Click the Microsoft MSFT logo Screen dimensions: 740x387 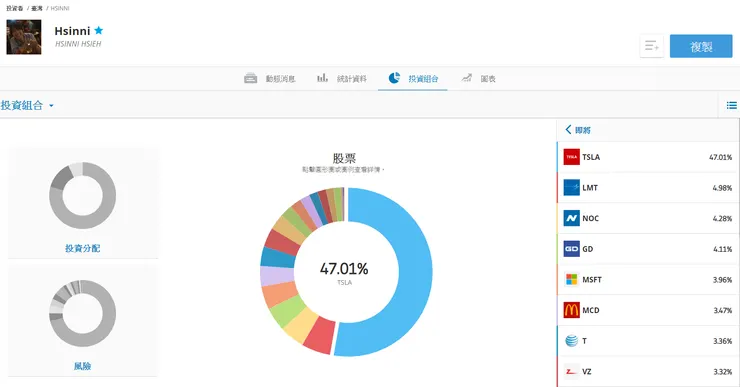(x=572, y=279)
